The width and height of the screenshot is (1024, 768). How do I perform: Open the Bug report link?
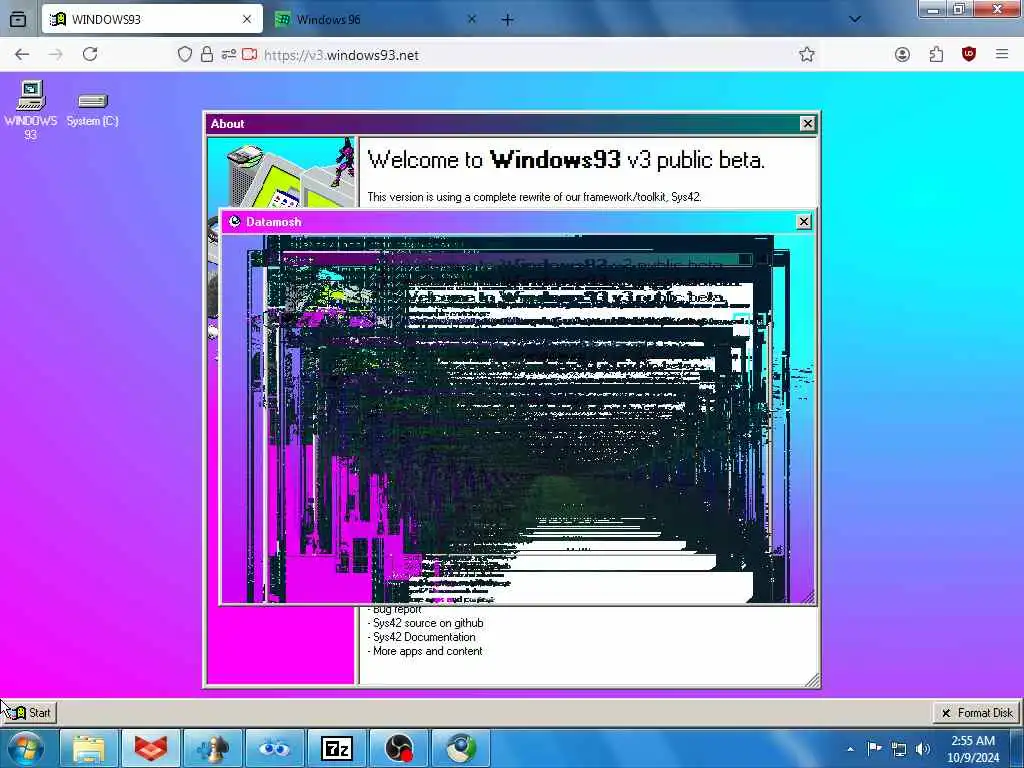[397, 610]
